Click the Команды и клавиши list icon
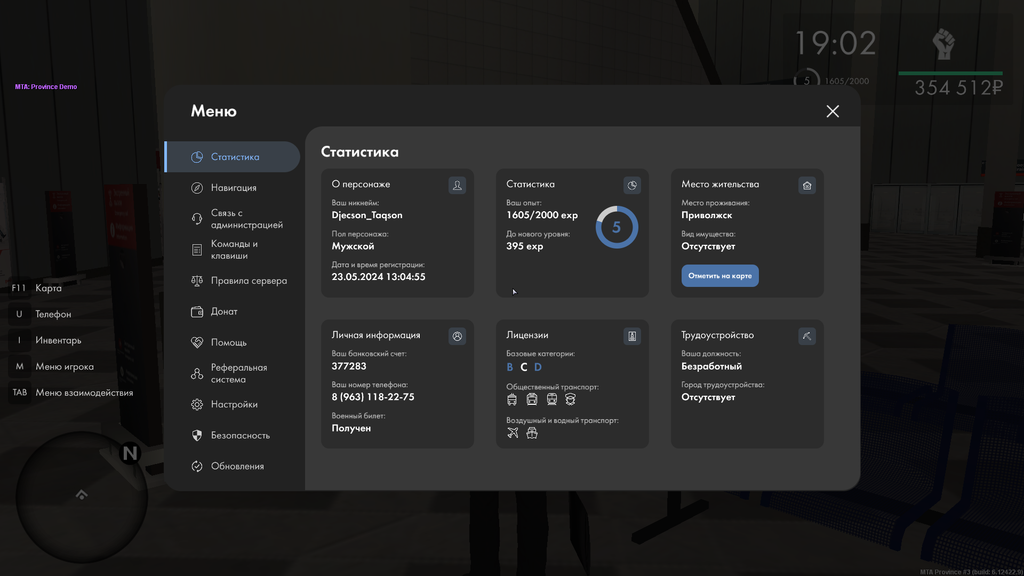1024x576 pixels. [197, 249]
